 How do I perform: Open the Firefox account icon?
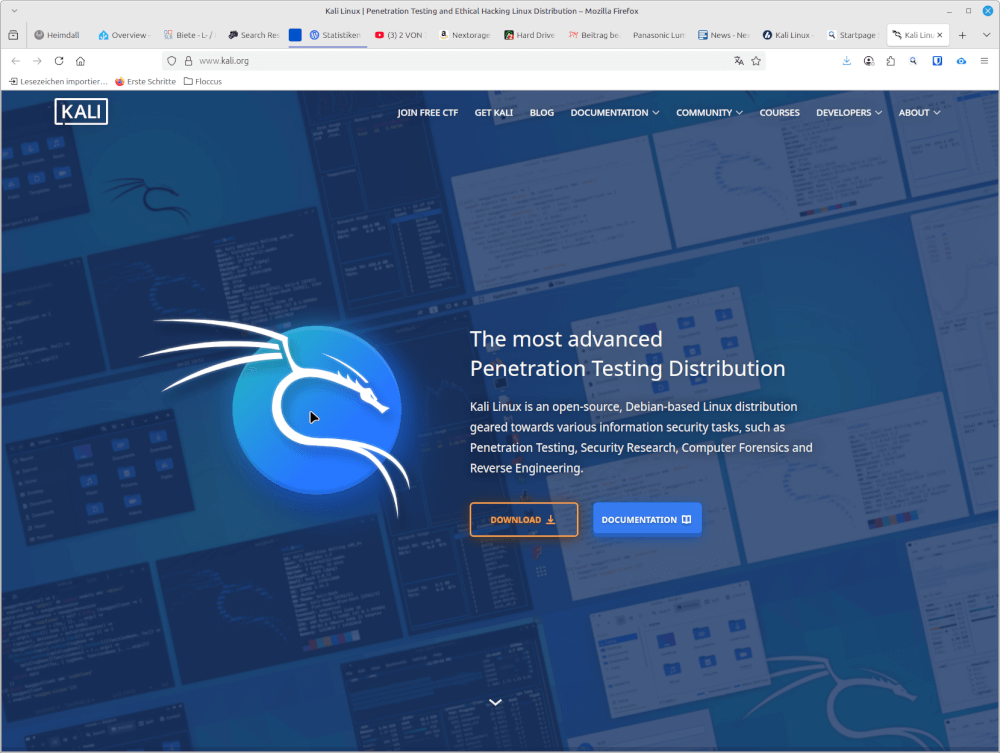tap(869, 61)
